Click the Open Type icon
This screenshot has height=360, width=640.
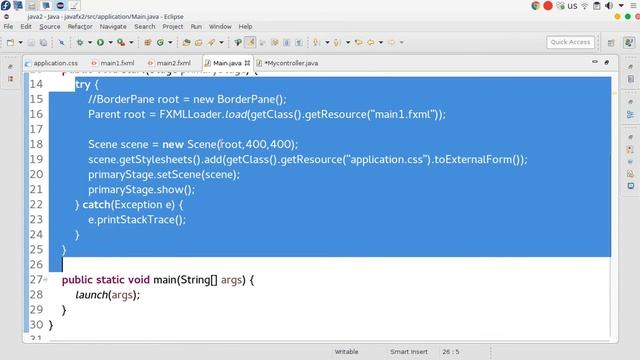click(x=187, y=42)
